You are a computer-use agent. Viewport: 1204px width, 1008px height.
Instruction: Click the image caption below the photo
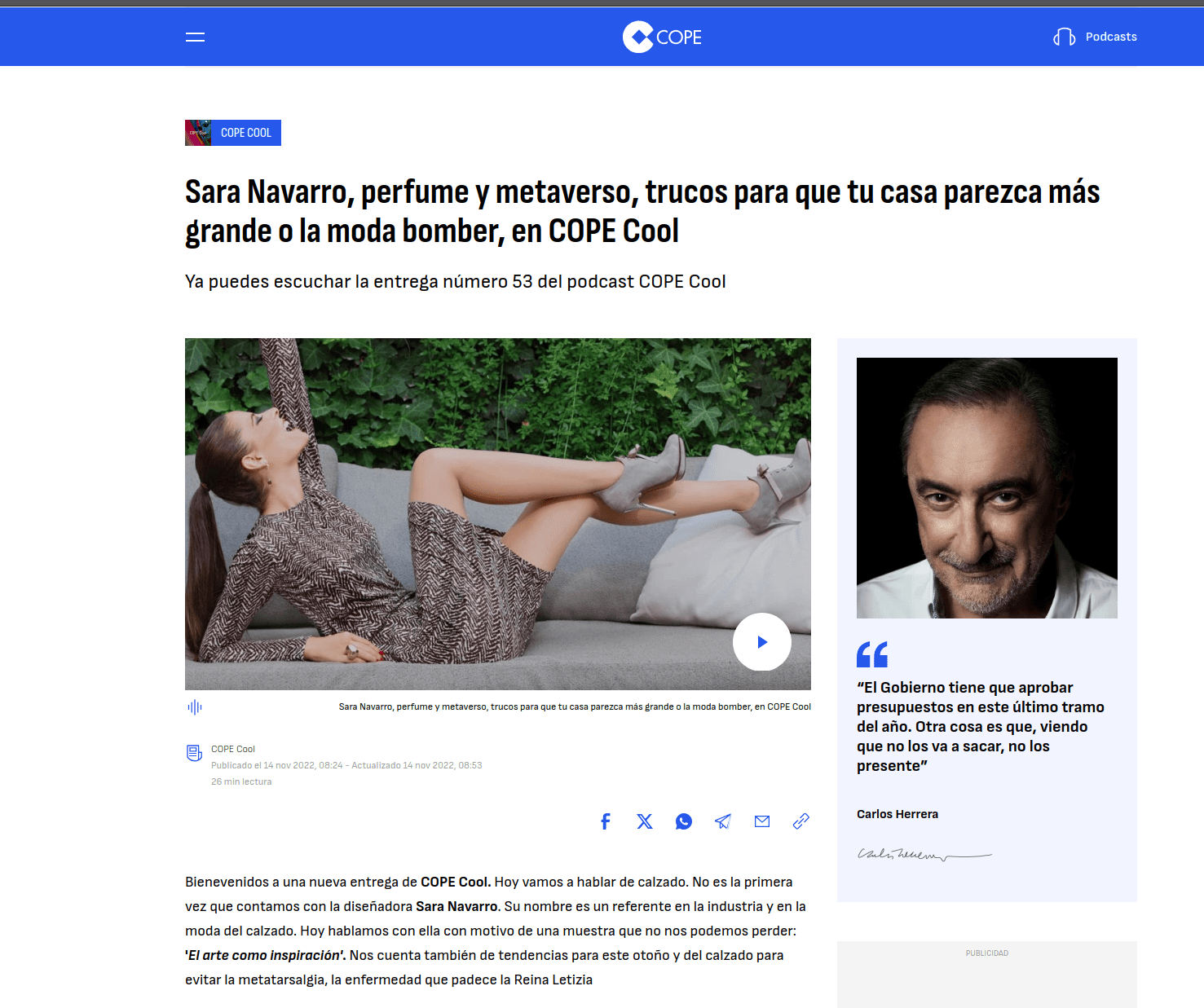coord(575,706)
